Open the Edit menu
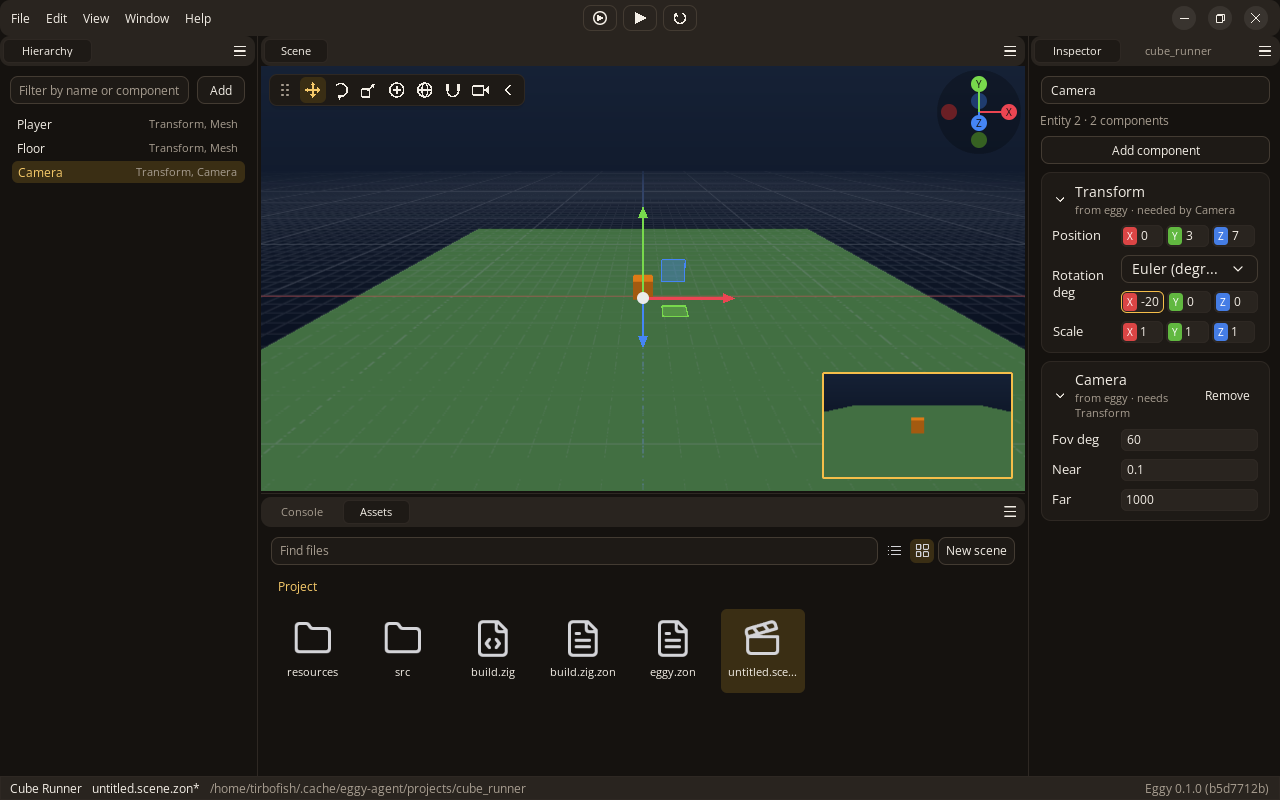 click(x=57, y=18)
